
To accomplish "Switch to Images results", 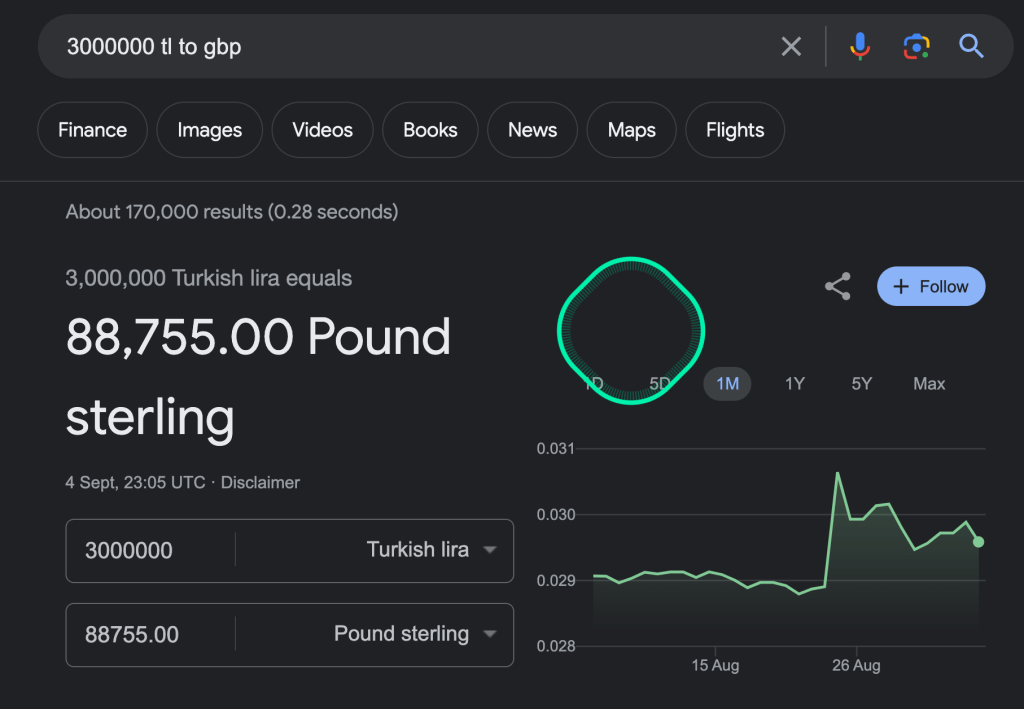I will (x=210, y=130).
